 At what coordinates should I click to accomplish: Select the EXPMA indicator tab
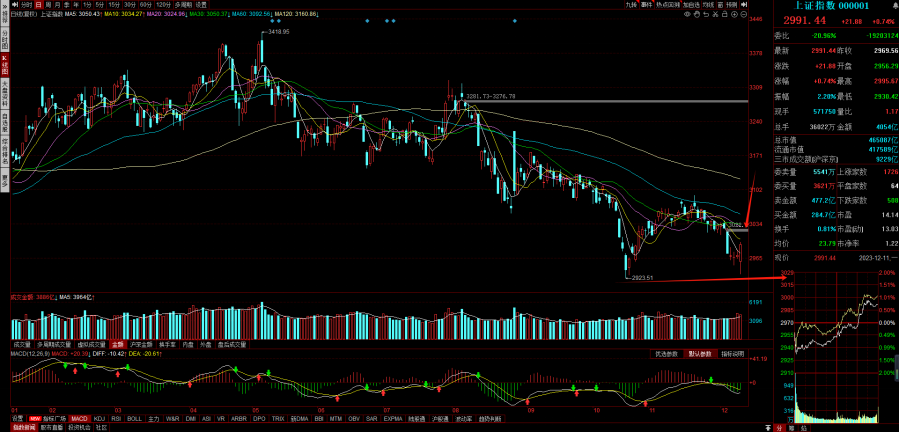(393, 419)
